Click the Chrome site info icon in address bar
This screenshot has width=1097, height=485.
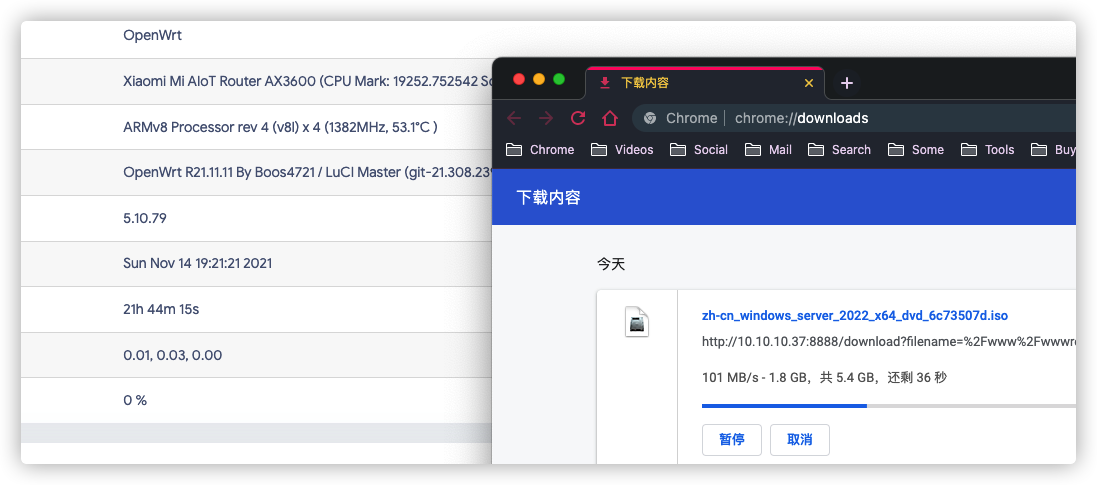[650, 118]
